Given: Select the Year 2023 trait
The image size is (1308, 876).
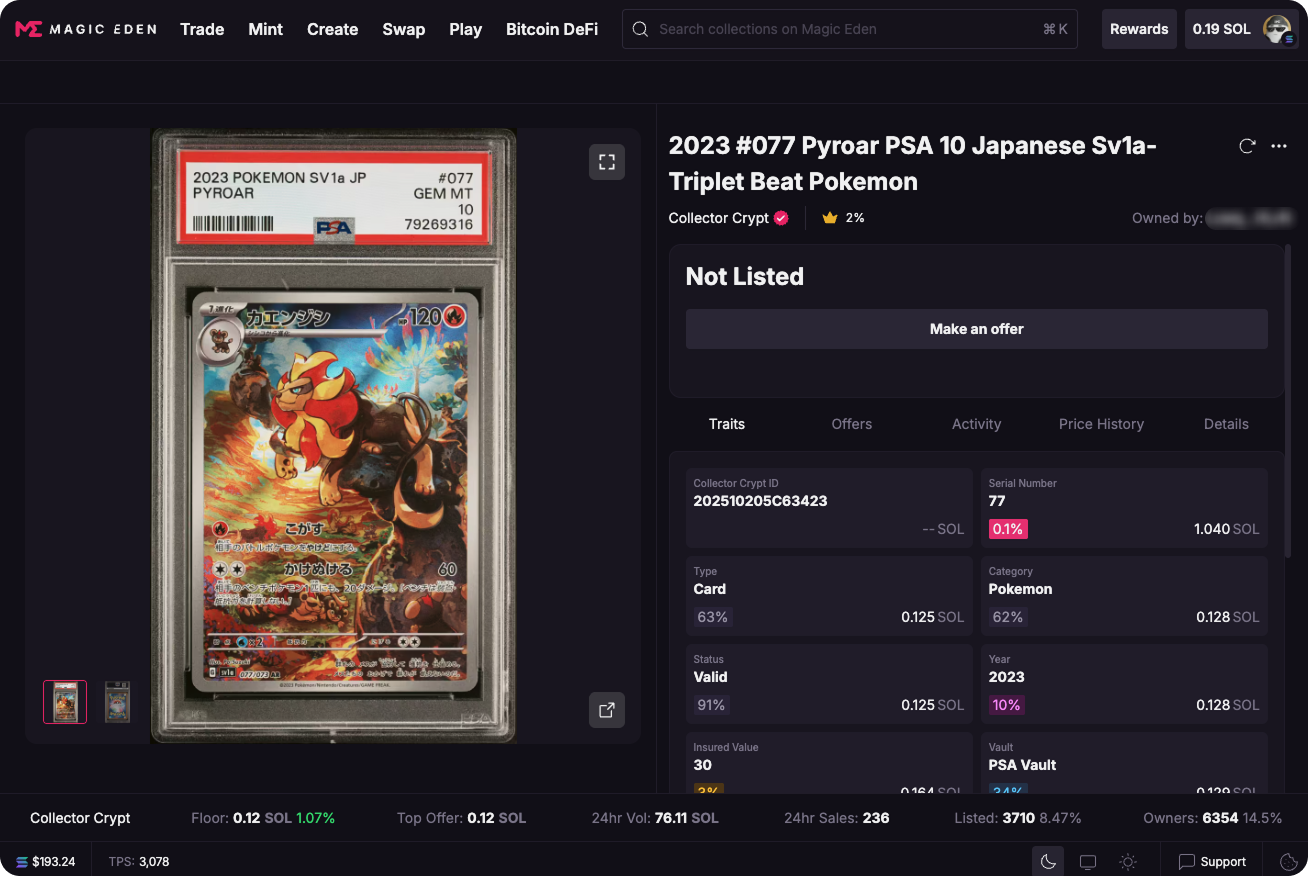Looking at the screenshot, I should point(1124,684).
